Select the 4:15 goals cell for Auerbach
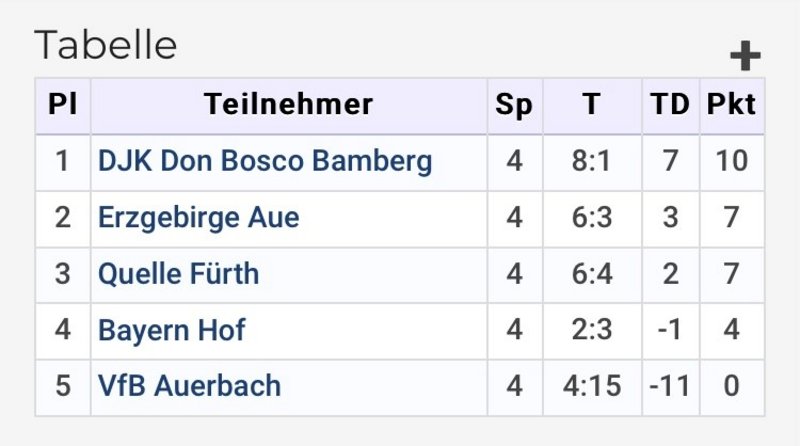 click(x=592, y=387)
